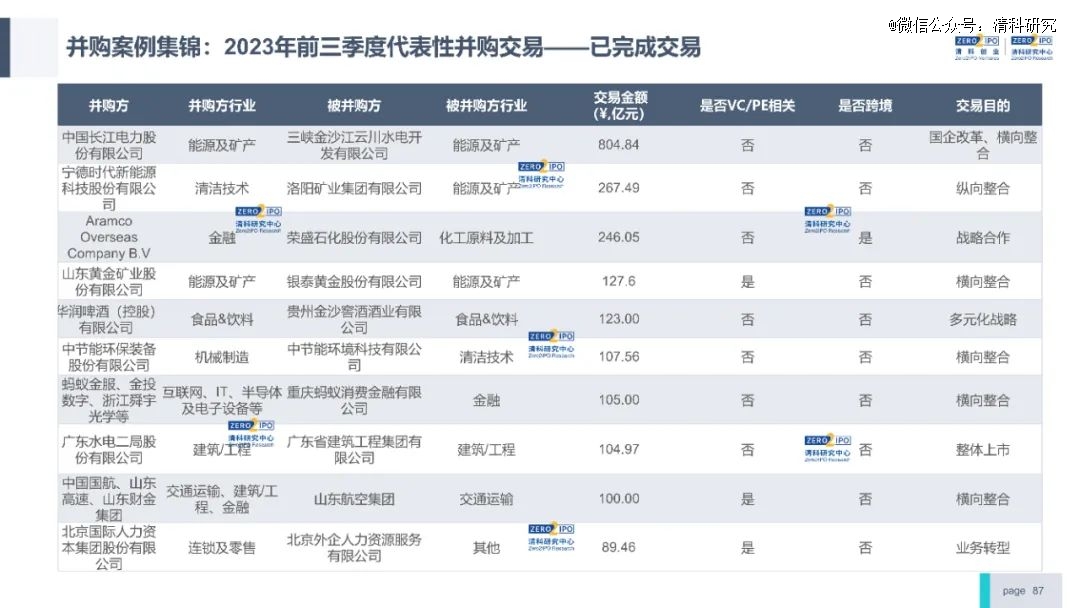Screen dimensions: 1080x608
Task: Click the 被并购方 column header
Action: [x=354, y=105]
